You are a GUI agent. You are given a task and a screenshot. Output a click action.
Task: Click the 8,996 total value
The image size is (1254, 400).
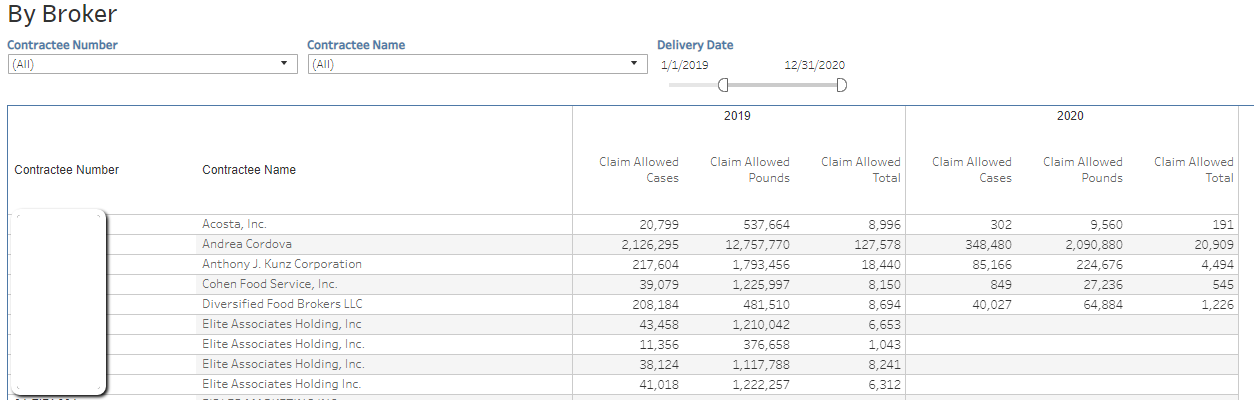point(884,225)
